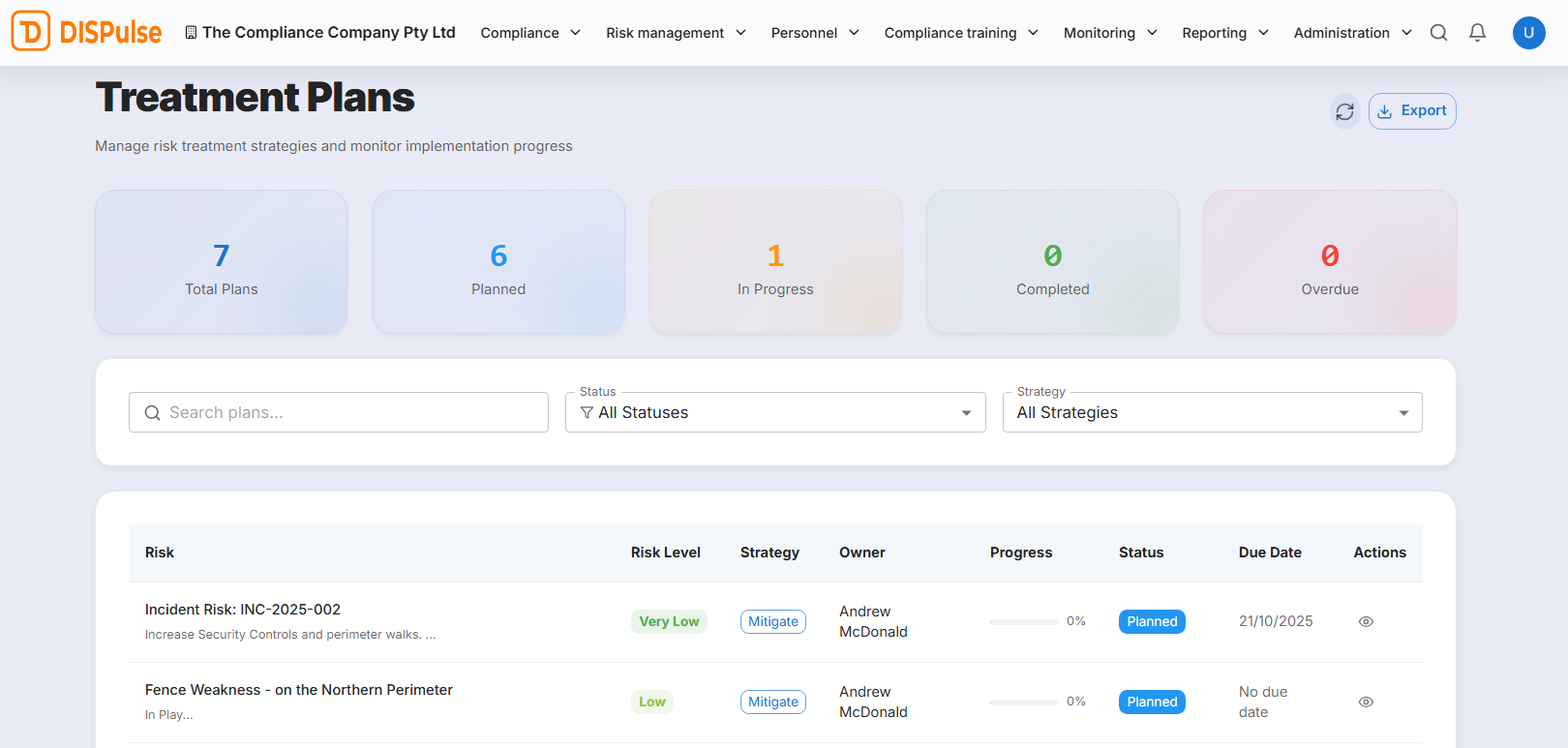
Task: Click the refresh icon beside Export
Action: [1344, 111]
